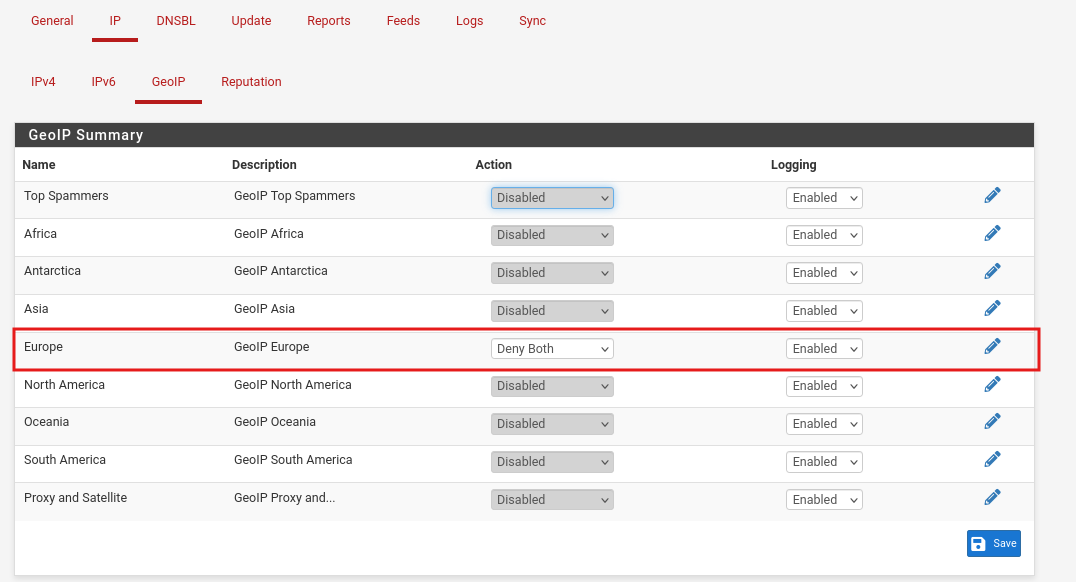Click the Antarctica name cell
Screen dimensions: 1076x582
52,270
